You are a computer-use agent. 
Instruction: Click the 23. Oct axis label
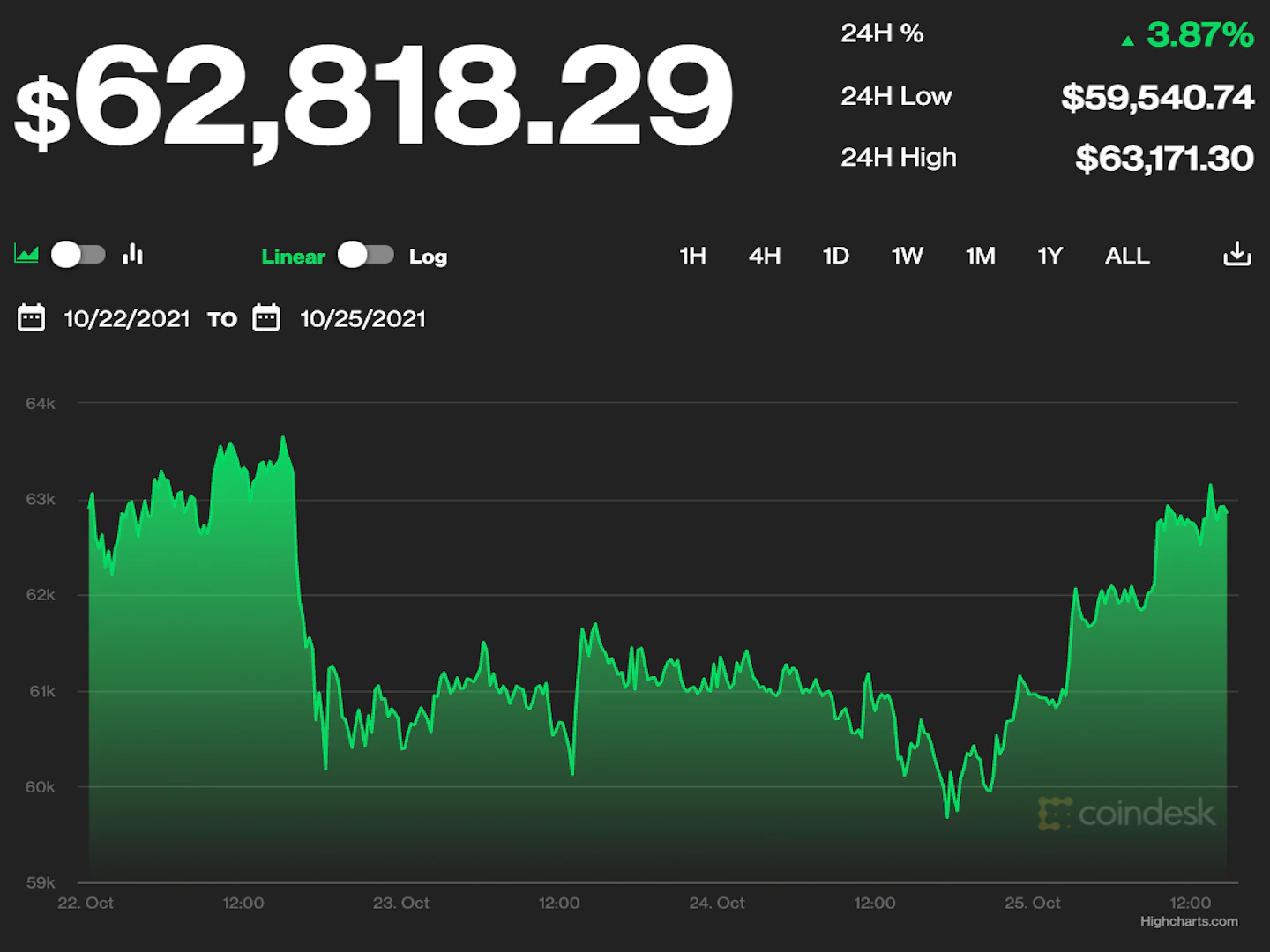[401, 903]
